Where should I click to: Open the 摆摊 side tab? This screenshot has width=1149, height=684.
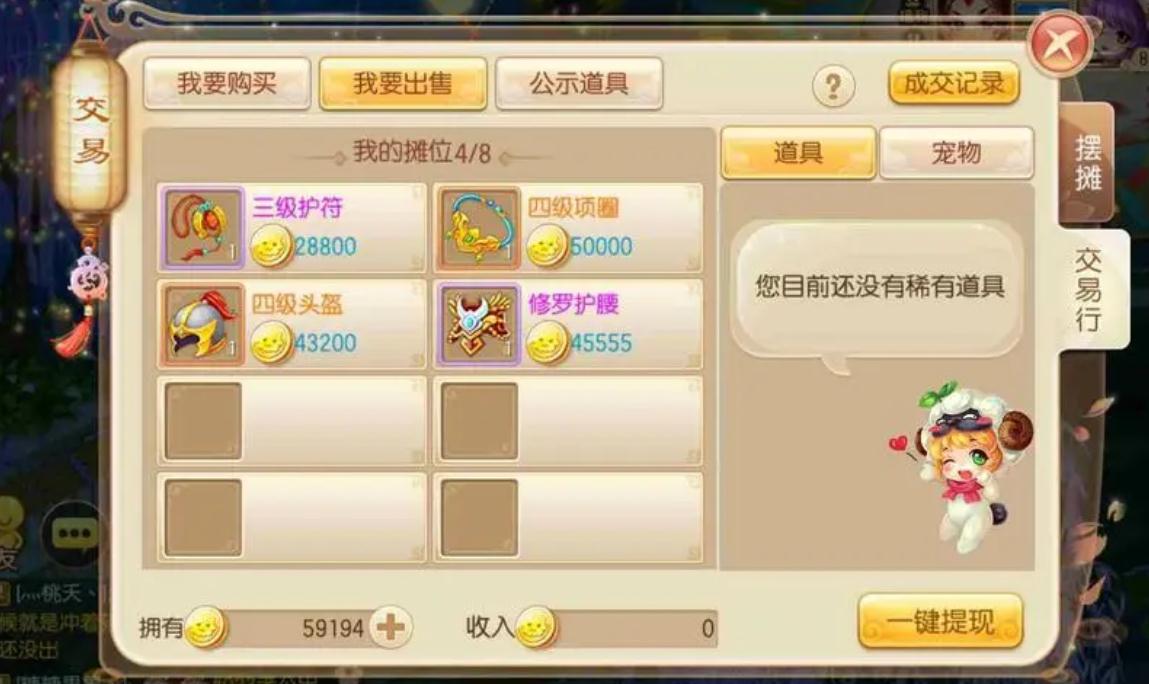pos(1087,163)
